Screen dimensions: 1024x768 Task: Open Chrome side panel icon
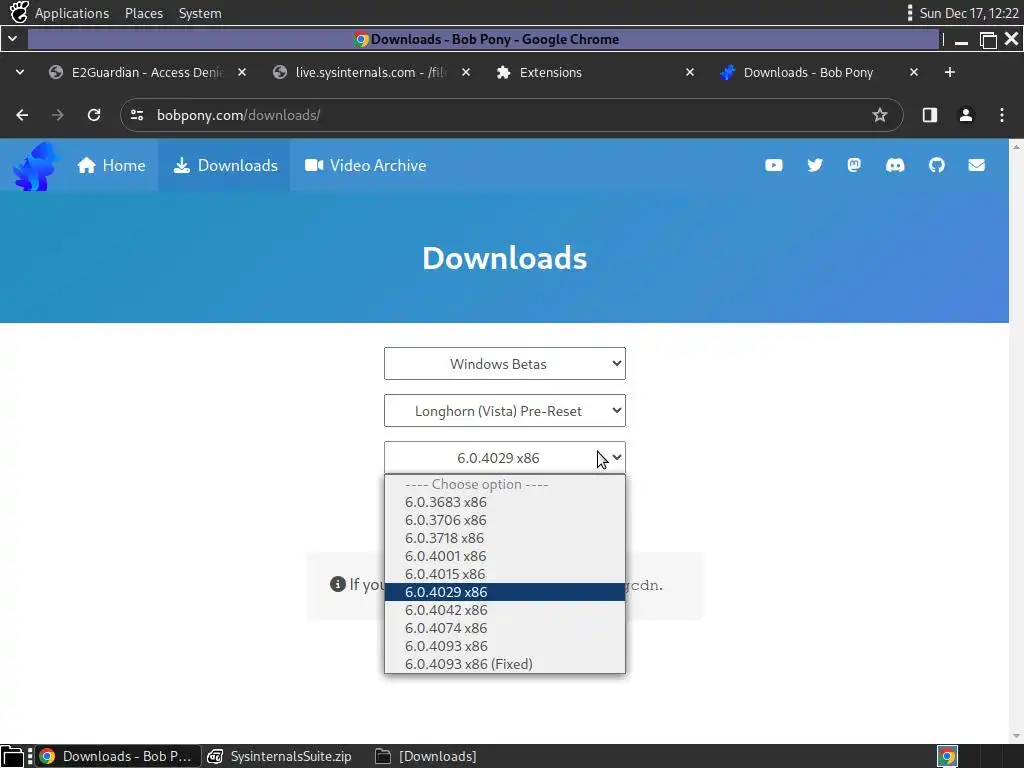coord(930,115)
